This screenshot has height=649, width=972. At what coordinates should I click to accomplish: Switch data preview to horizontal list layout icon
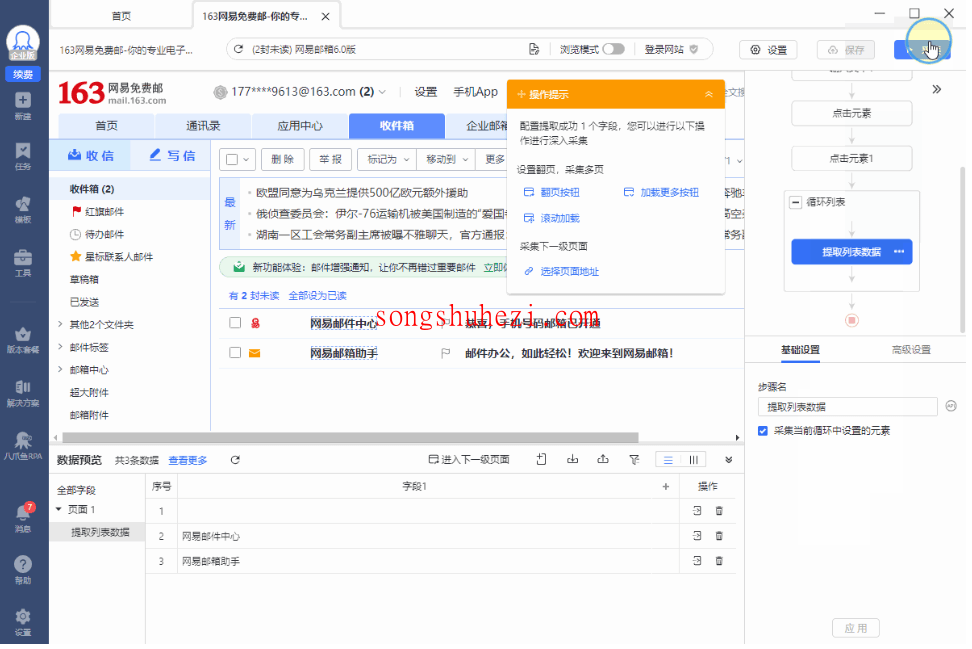(668, 460)
